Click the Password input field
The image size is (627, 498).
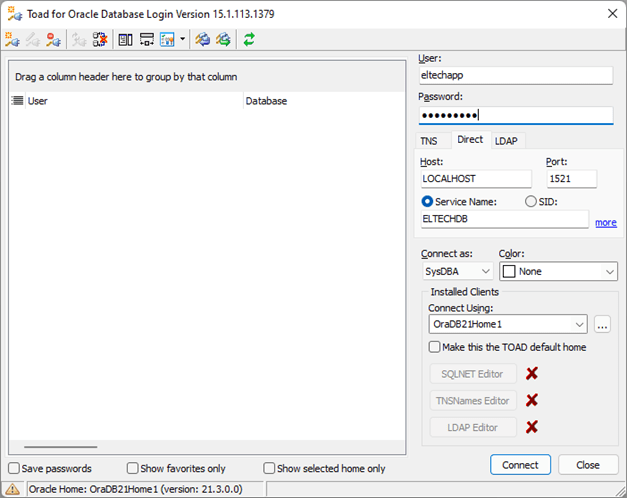[516, 115]
